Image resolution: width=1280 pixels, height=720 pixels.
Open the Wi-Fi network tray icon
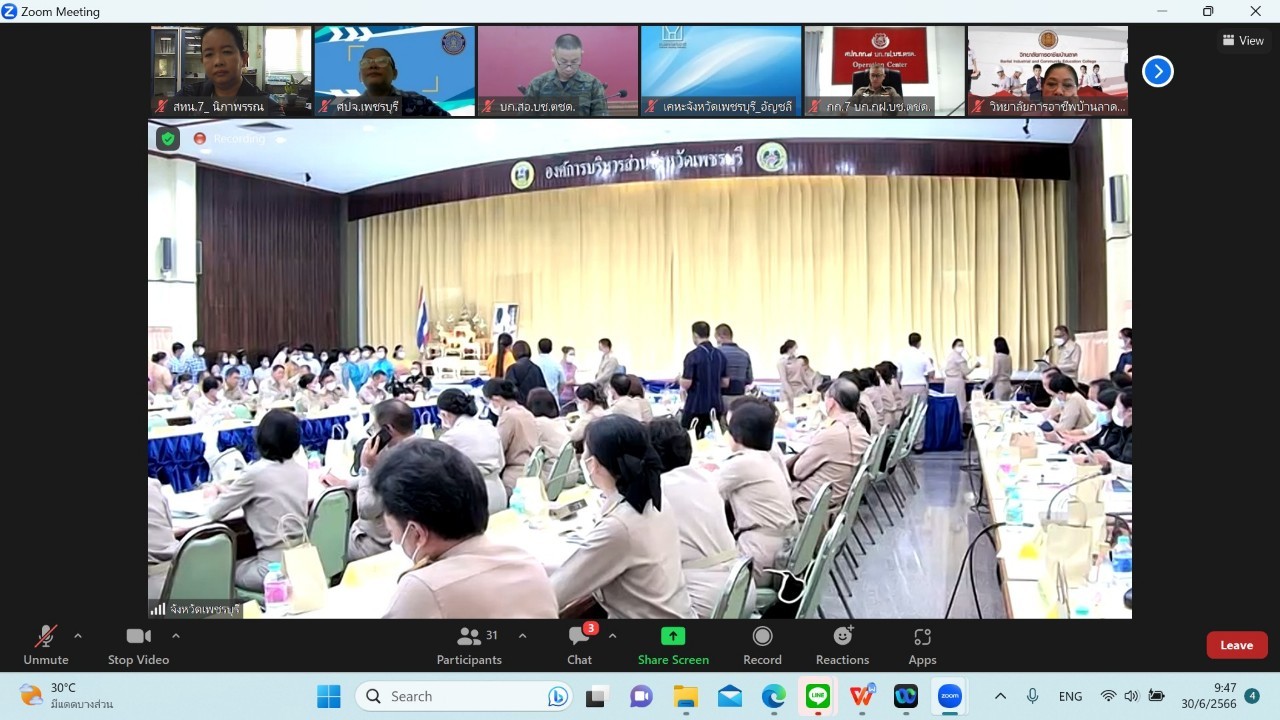(x=1108, y=696)
